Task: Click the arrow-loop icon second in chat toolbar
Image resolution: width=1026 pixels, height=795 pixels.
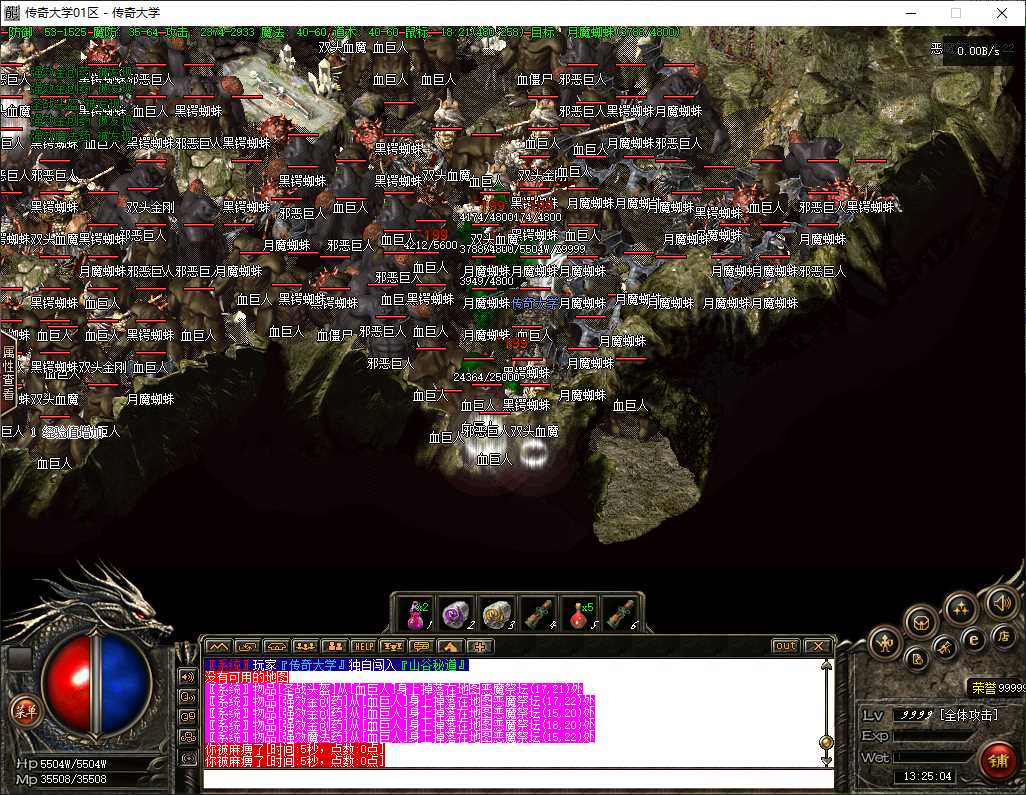Action: coord(247,646)
